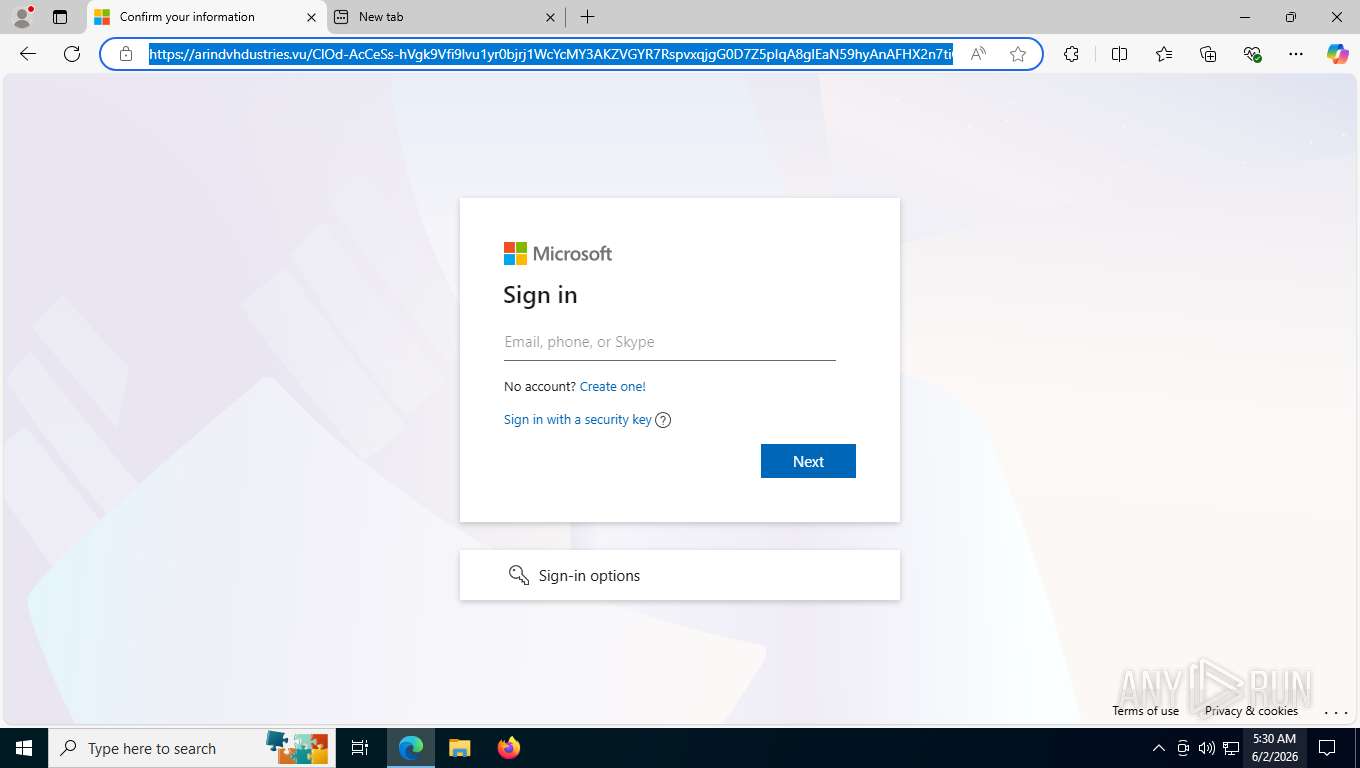Image resolution: width=1360 pixels, height=768 pixels.
Task: Click the taskbar search box
Action: (190, 748)
